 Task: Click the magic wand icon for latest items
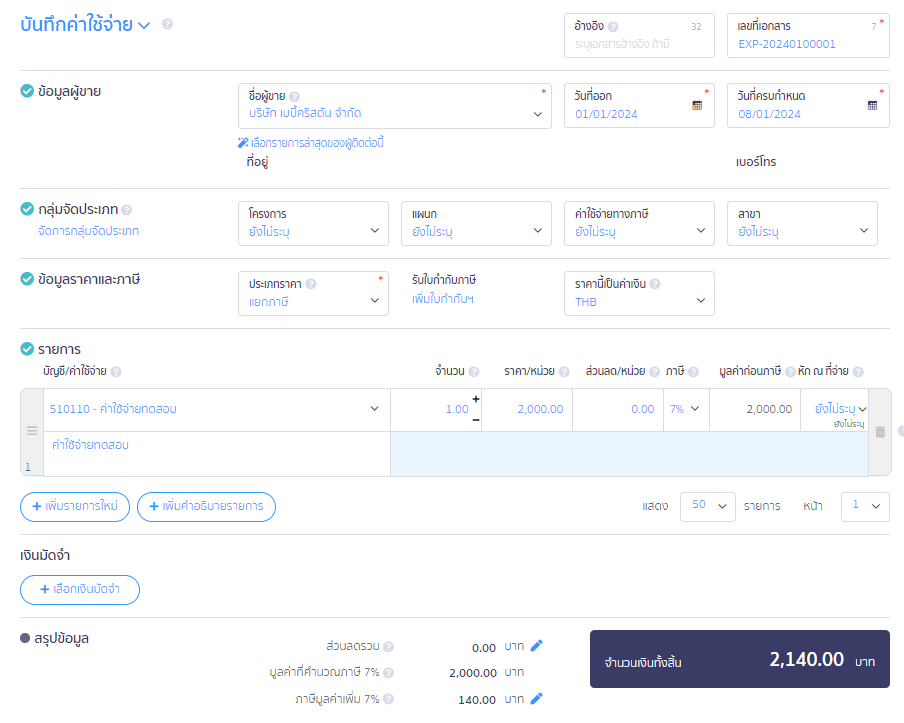pos(243,142)
